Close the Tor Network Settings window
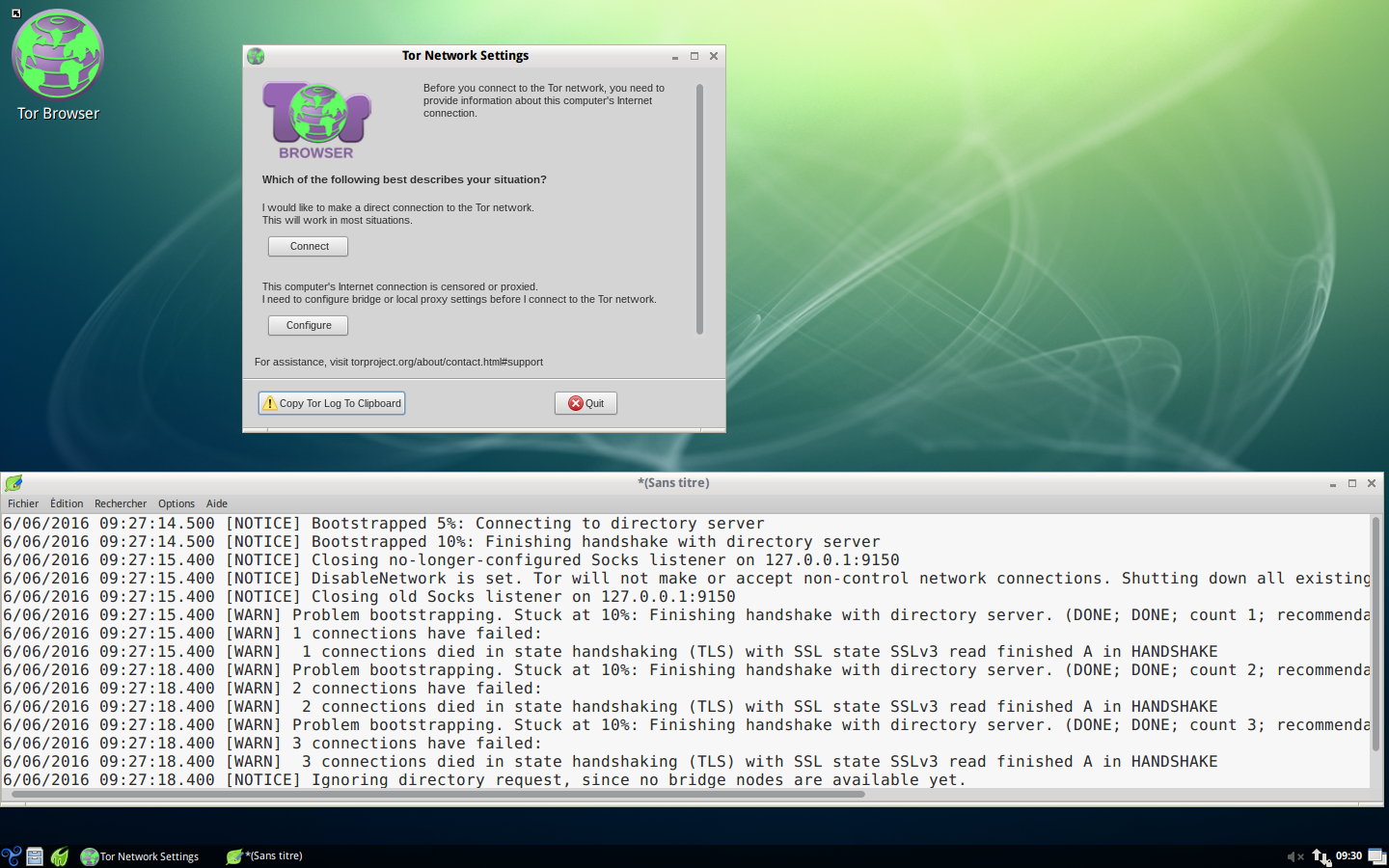1389x868 pixels. click(x=714, y=56)
